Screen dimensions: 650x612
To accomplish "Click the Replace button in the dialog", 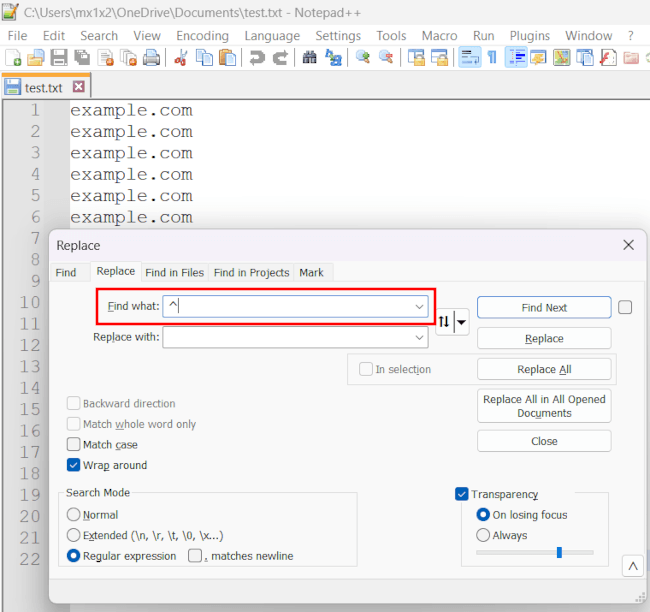I will coord(544,338).
